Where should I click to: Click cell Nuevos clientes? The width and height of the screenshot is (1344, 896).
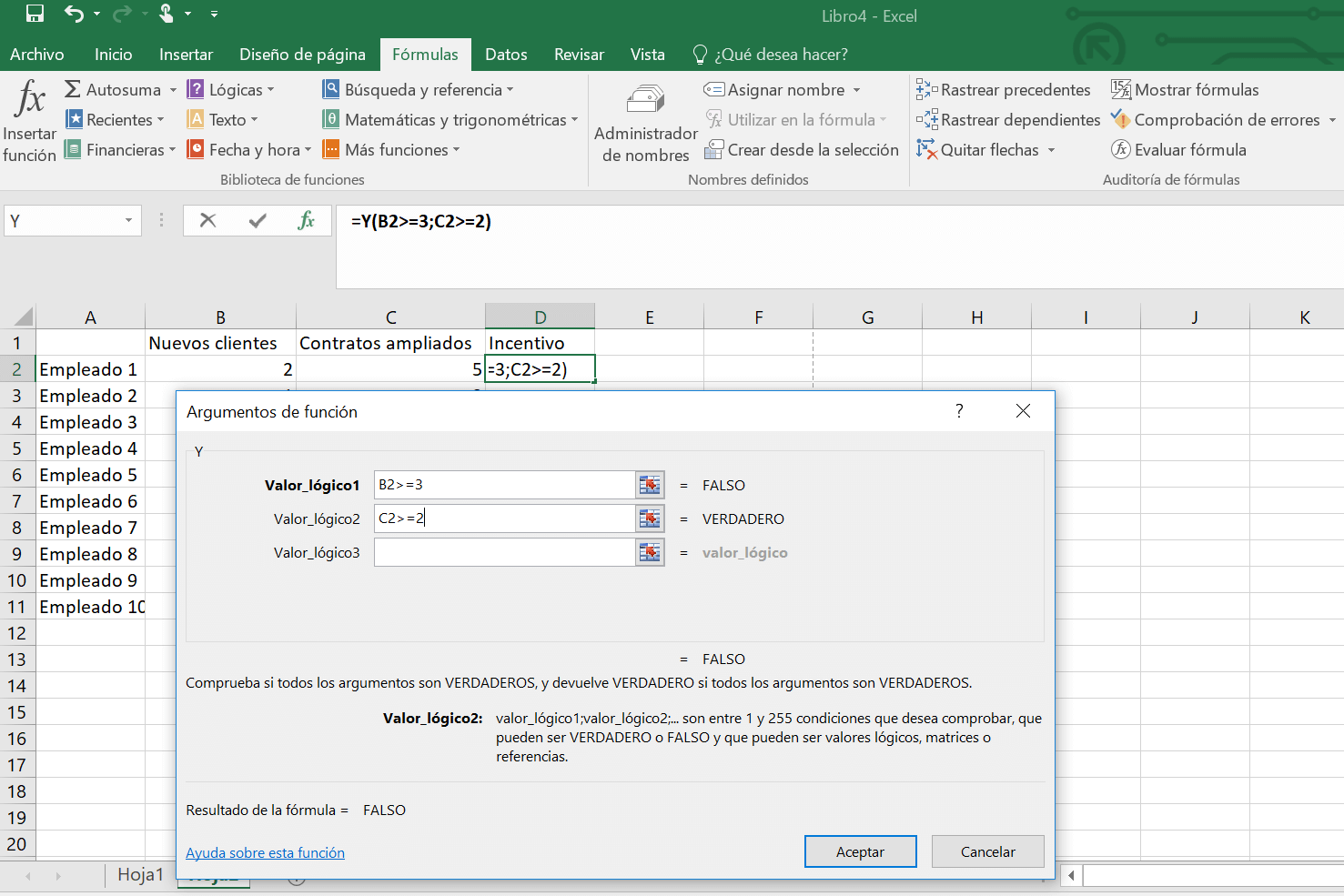220,343
